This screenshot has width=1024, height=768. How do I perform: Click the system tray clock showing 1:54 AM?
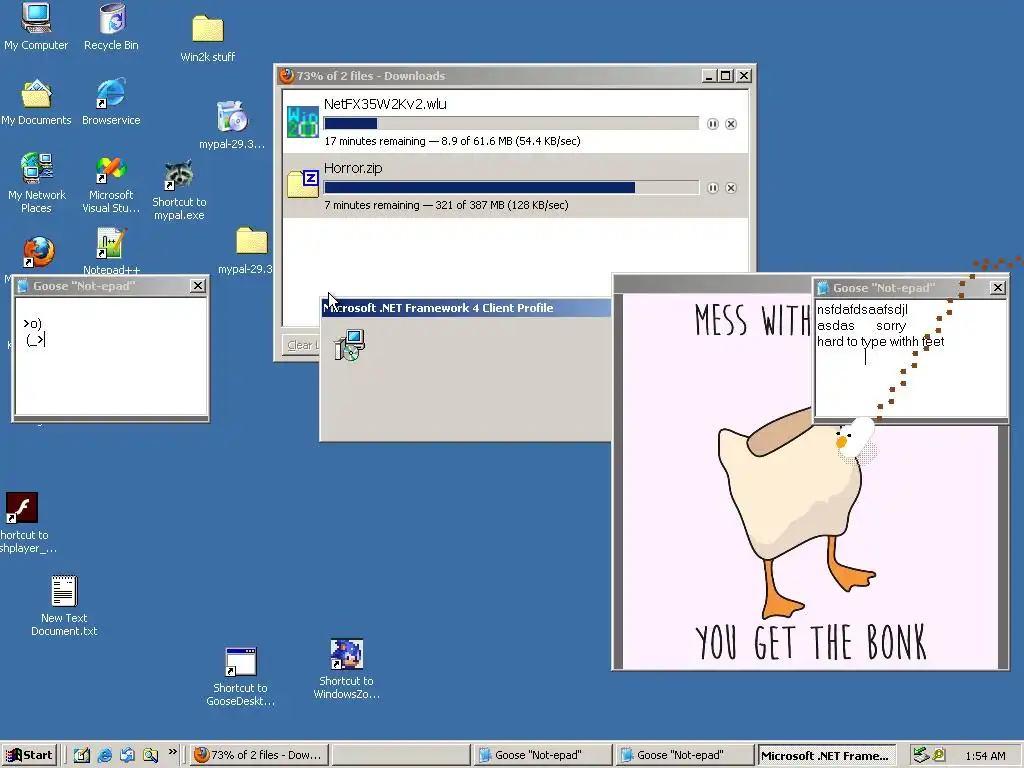985,756
